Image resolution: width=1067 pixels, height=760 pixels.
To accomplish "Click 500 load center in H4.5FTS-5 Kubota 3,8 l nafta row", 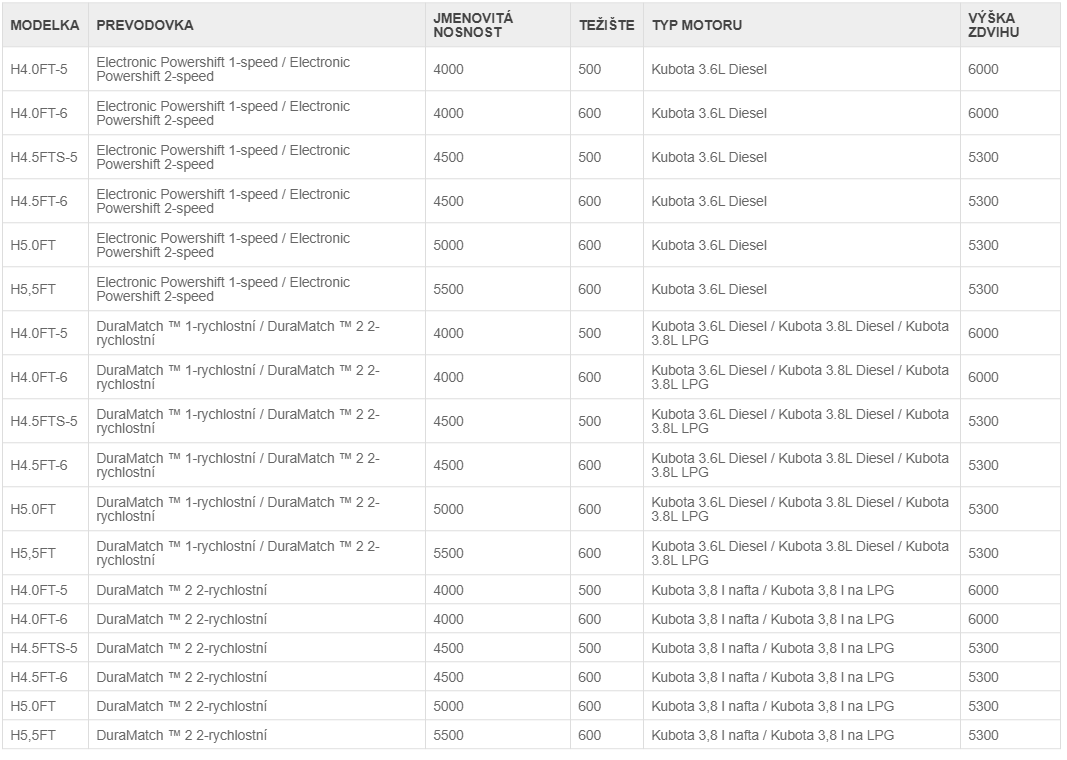I will (x=589, y=648).
